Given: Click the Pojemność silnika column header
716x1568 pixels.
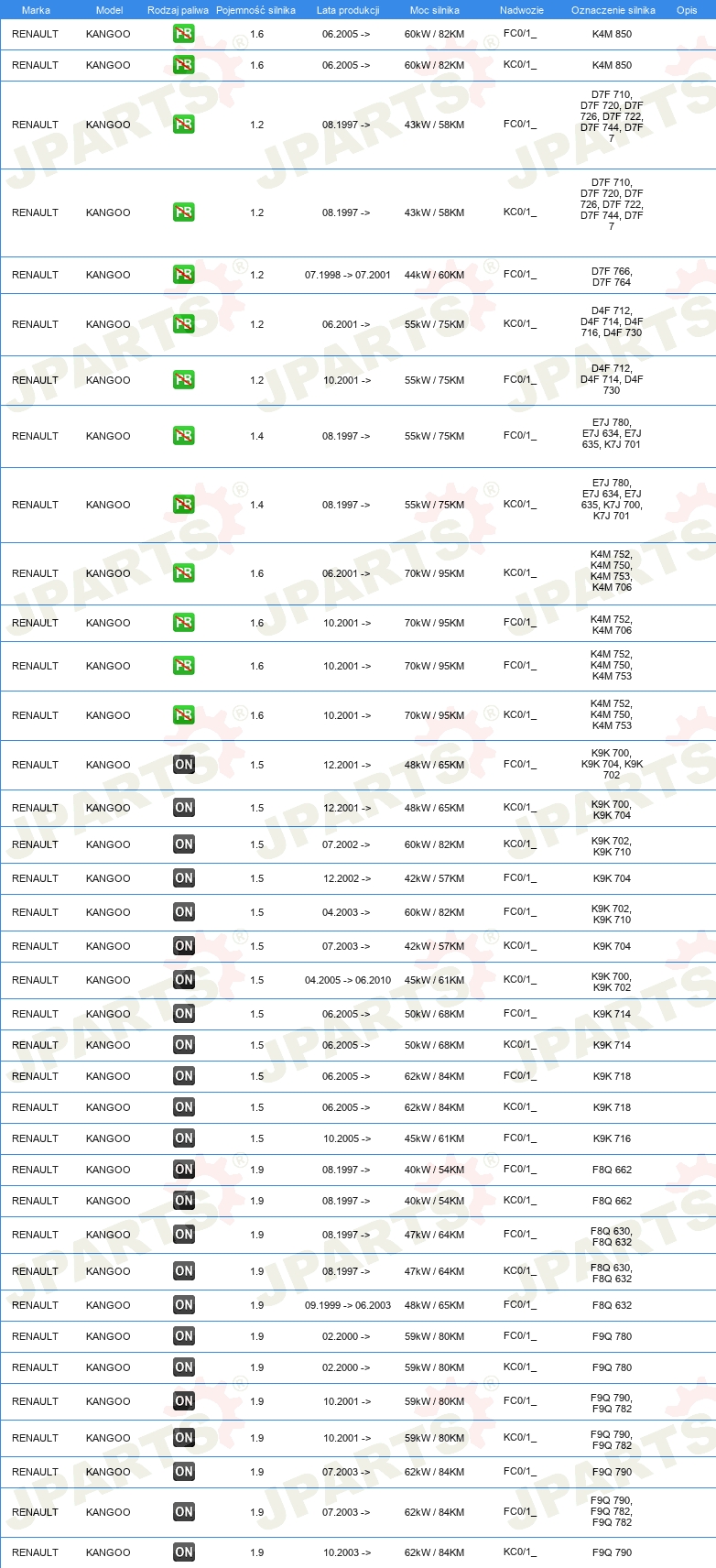Looking at the screenshot, I should click(x=256, y=10).
